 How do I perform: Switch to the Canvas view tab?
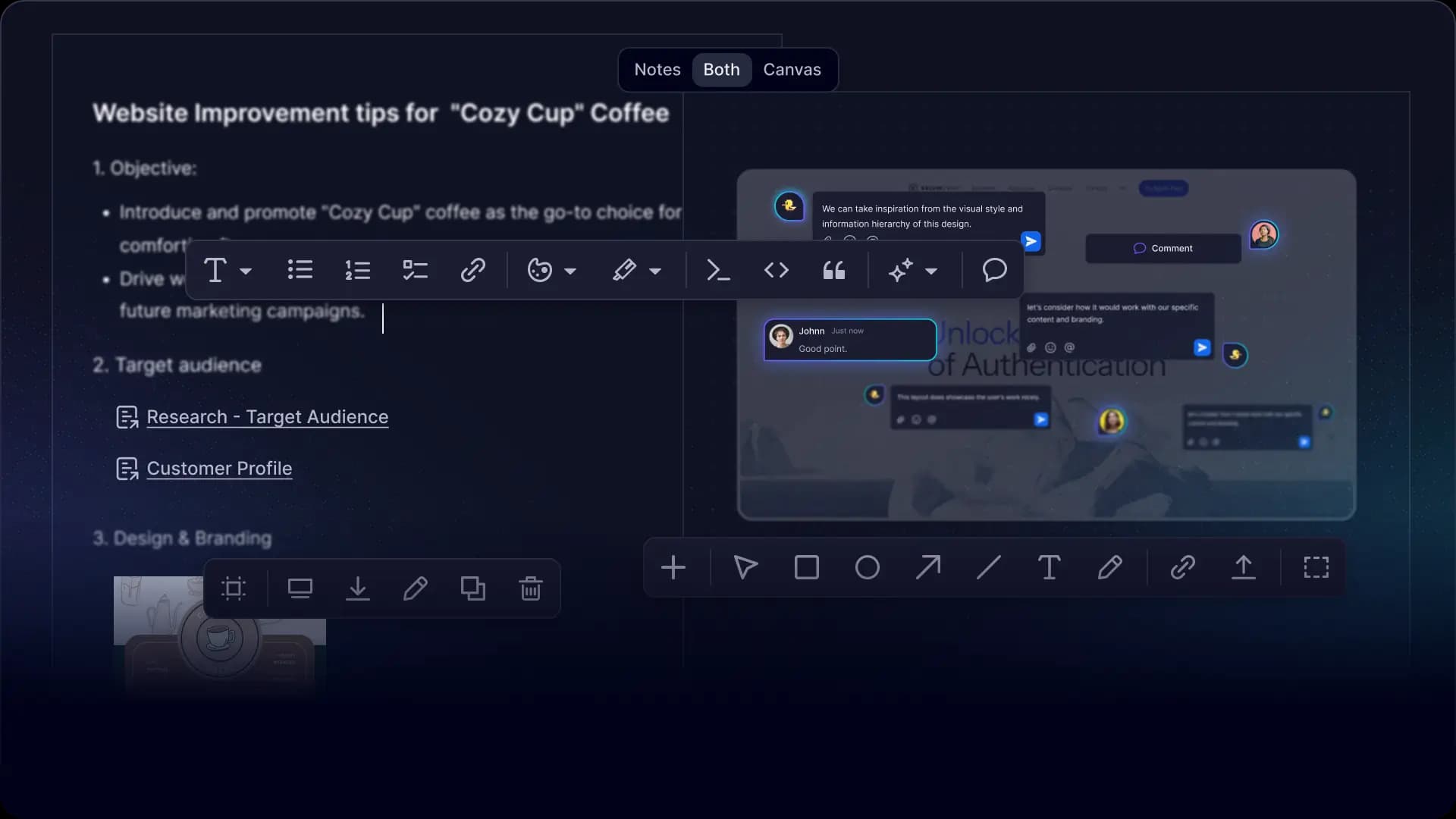click(x=792, y=69)
